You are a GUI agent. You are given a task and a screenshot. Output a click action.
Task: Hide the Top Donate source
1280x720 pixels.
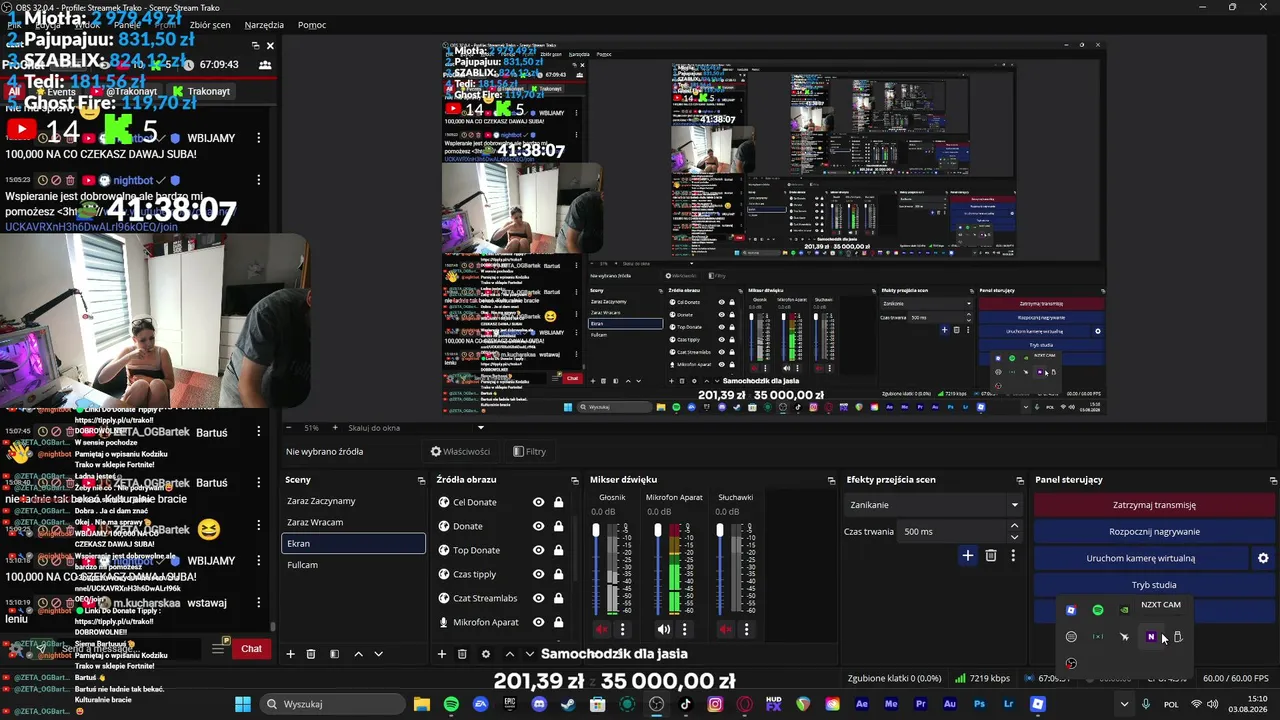538,550
